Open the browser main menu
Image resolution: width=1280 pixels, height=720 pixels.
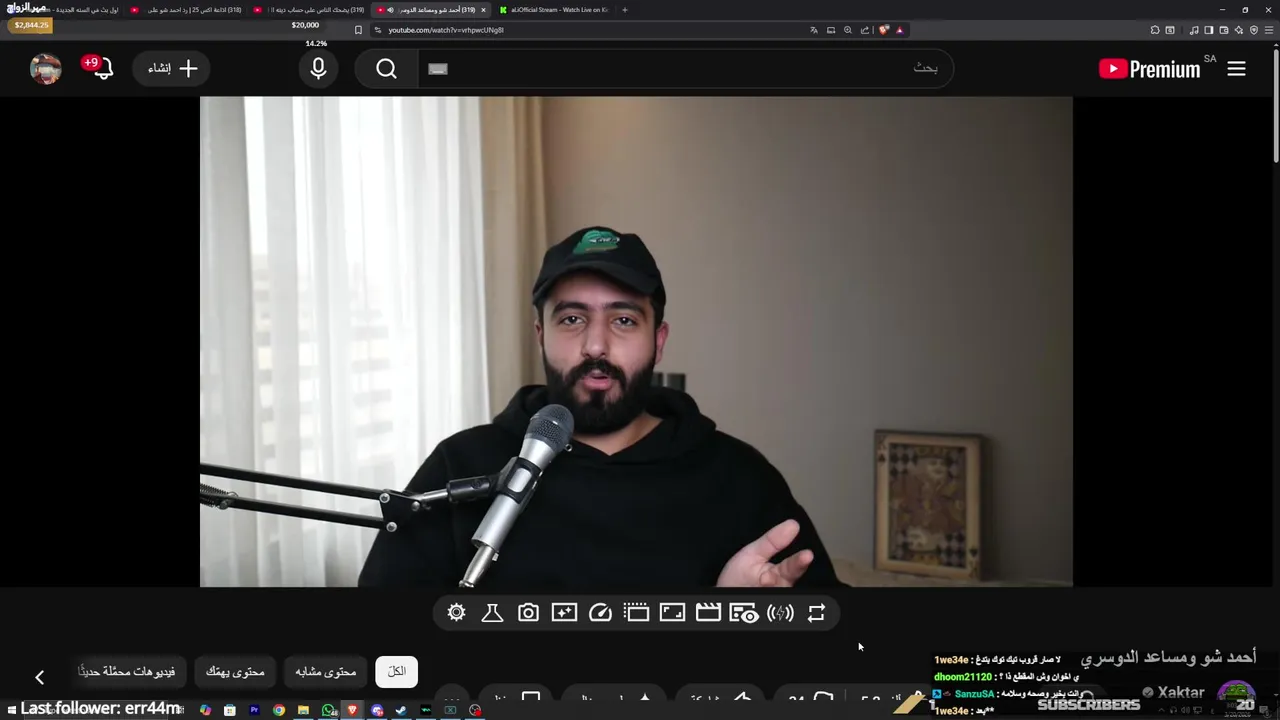[1269, 30]
